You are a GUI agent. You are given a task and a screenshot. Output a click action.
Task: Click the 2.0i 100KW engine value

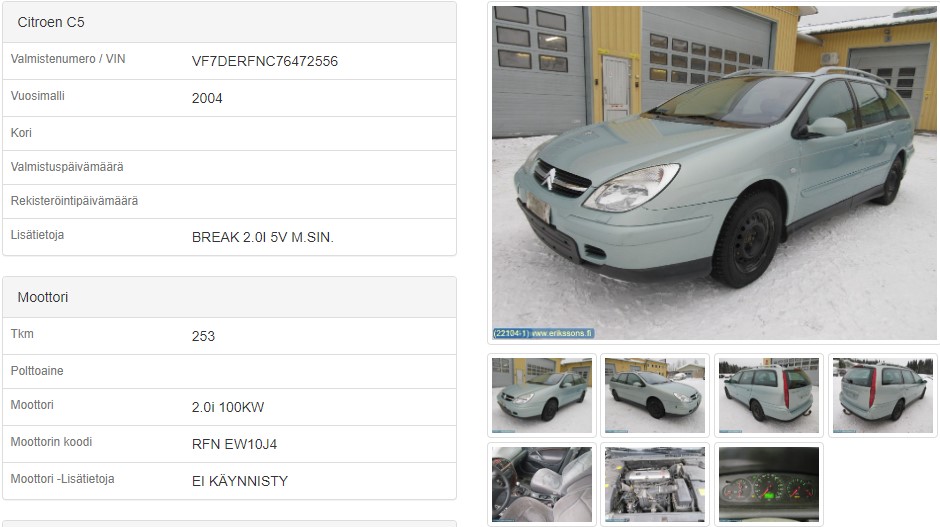click(228, 407)
